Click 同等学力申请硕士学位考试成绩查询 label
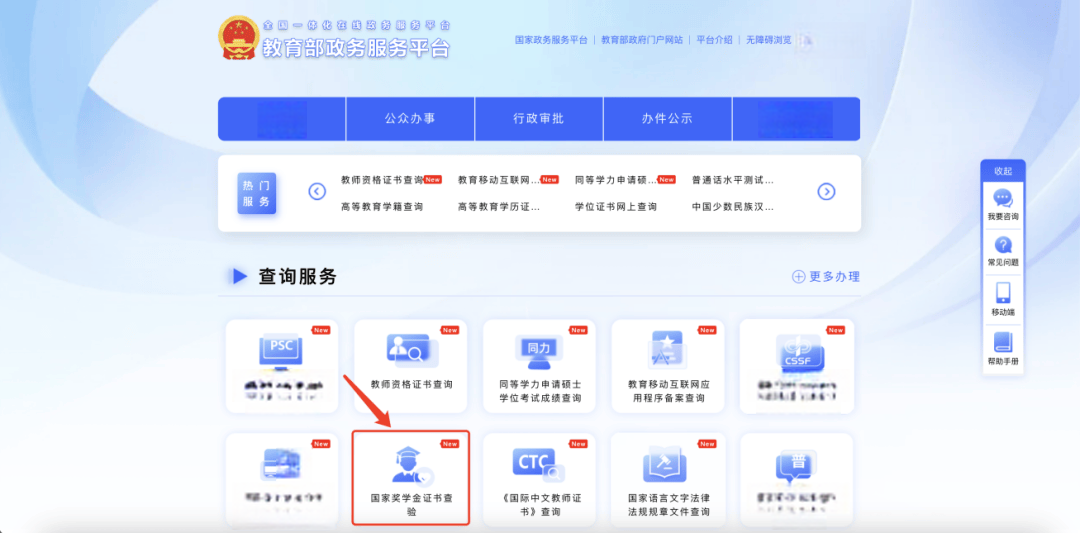Image resolution: width=1080 pixels, height=533 pixels. tap(540, 391)
